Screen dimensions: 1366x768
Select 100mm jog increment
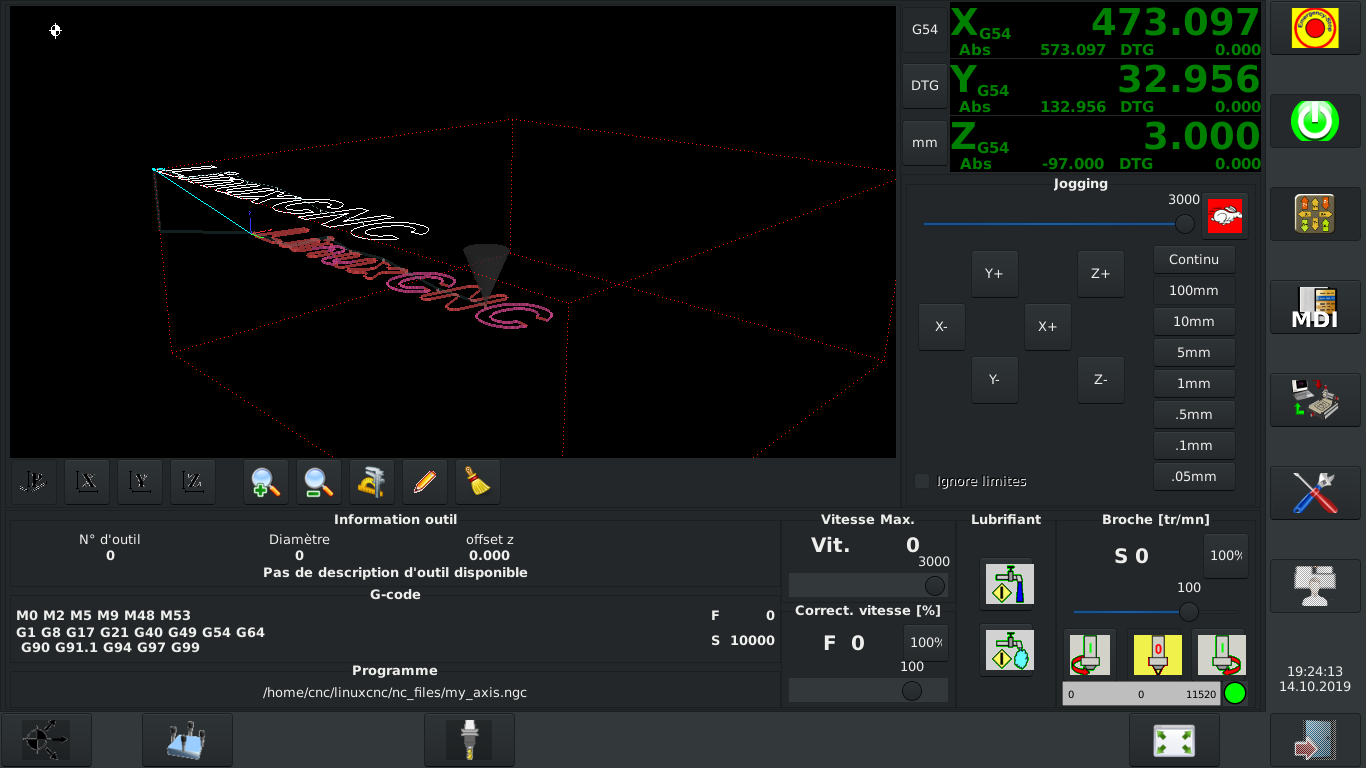point(1194,290)
